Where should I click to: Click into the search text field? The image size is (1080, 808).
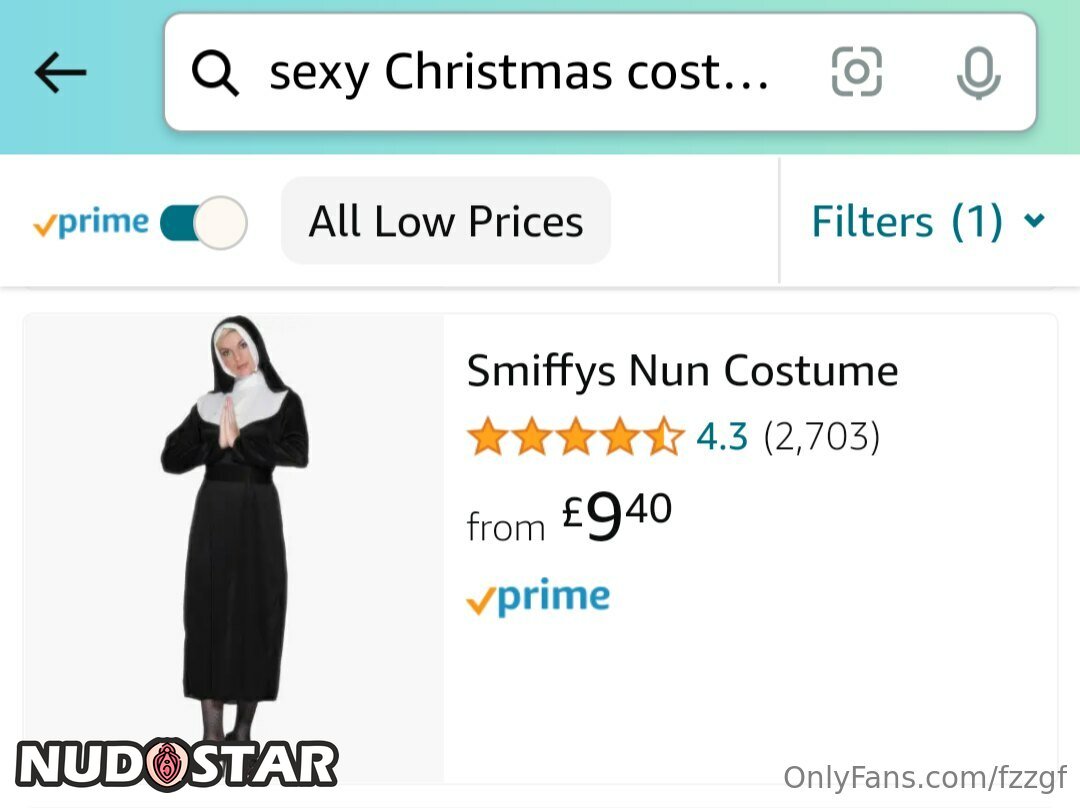tap(520, 72)
